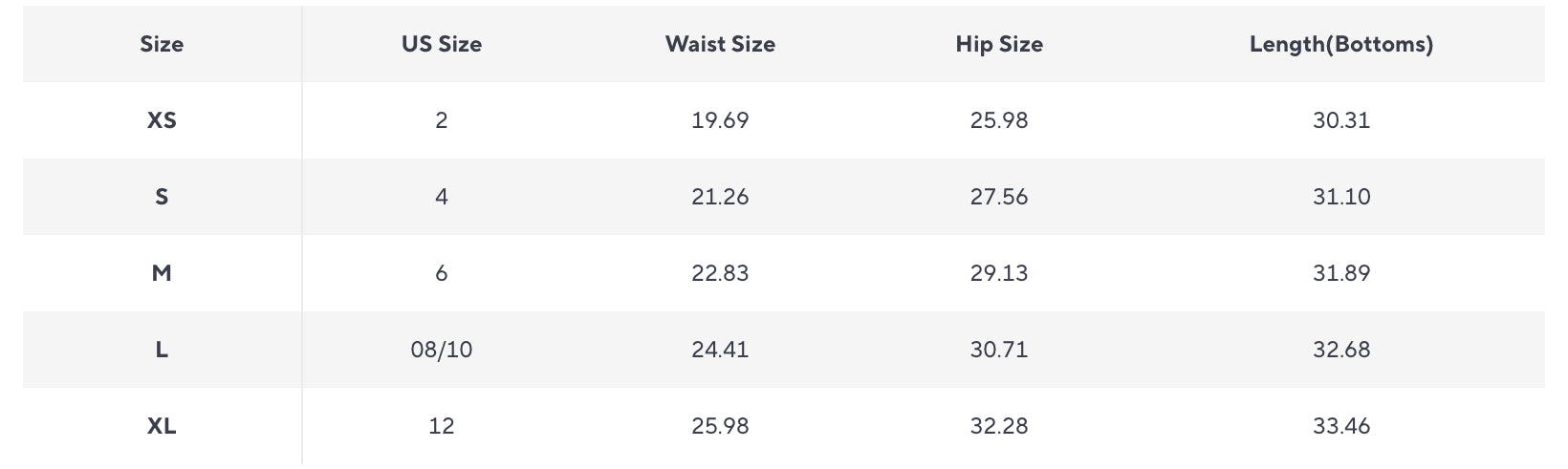Select the XL size row label
This screenshot has width=1568, height=469.
[x=162, y=426]
